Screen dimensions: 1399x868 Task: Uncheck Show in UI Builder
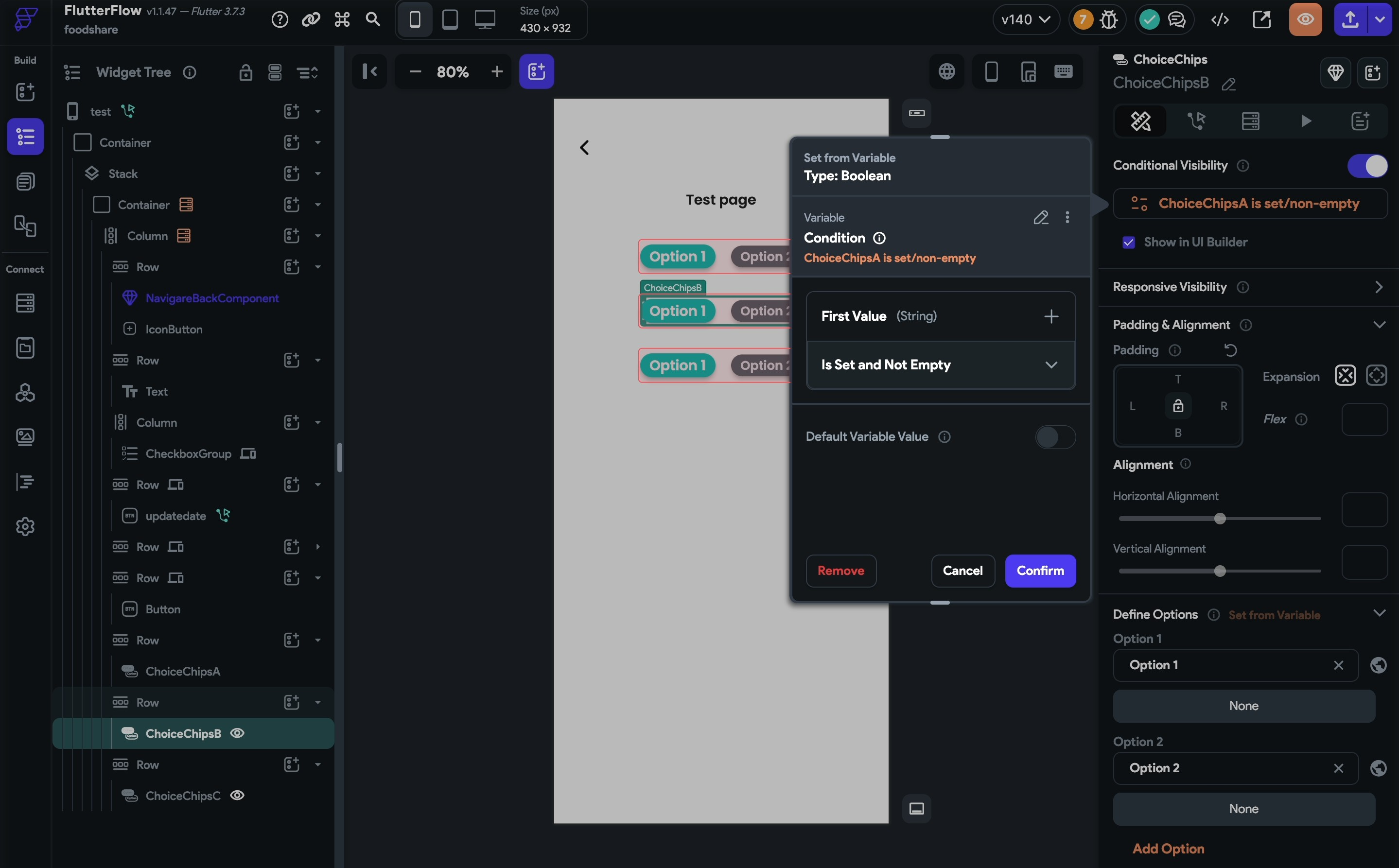pos(1129,242)
